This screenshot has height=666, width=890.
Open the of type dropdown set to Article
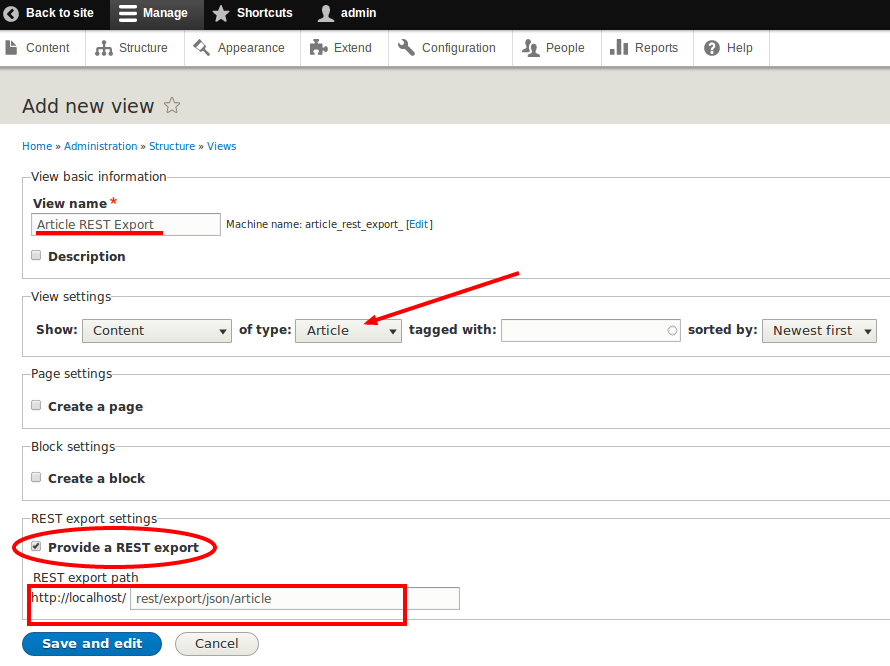[349, 331]
